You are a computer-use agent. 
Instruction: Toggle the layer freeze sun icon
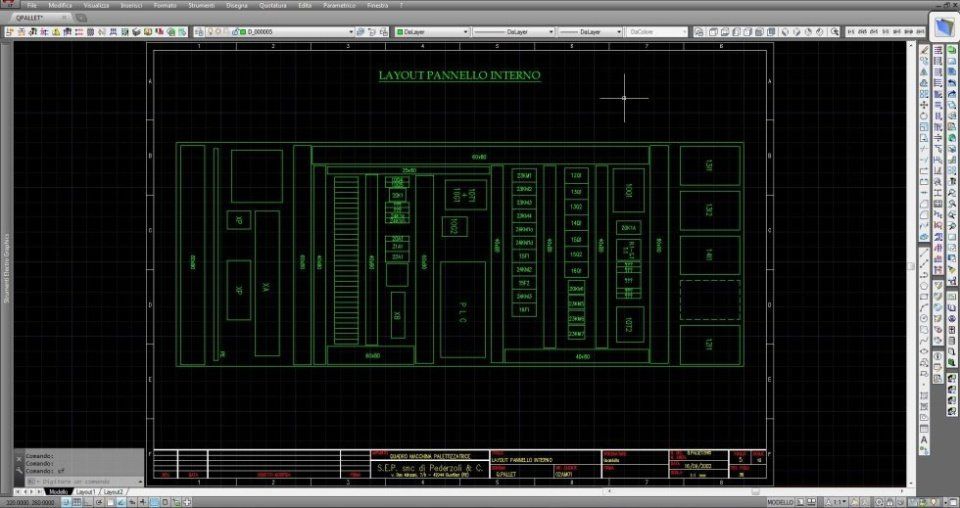(218, 32)
